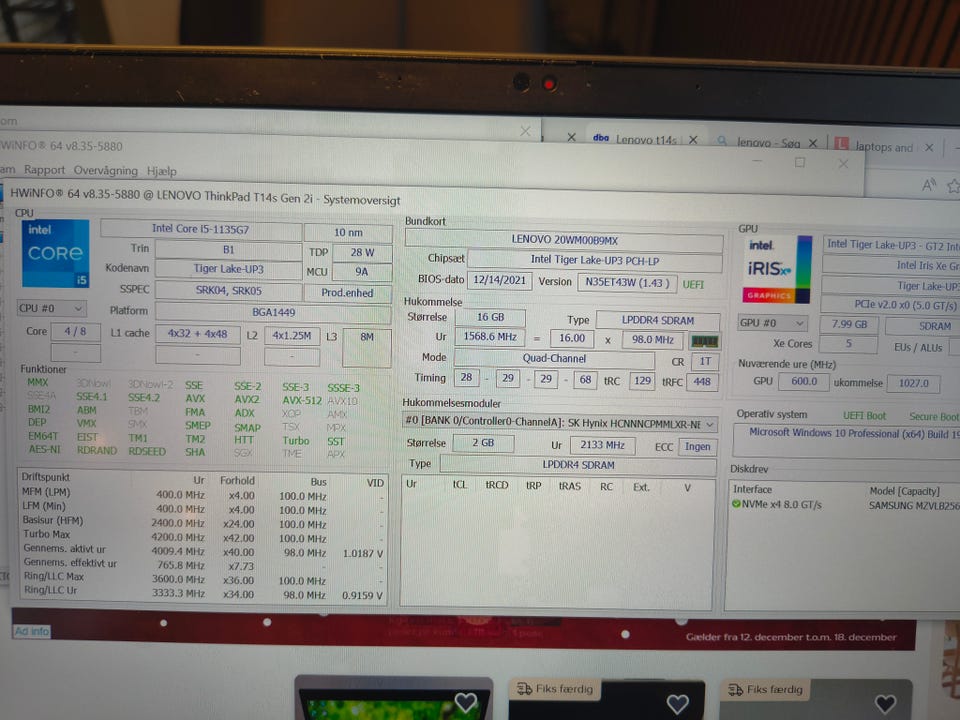This screenshot has height=720, width=960.
Task: Click the UEFI Boot label
Action: pyautogui.click(x=864, y=416)
